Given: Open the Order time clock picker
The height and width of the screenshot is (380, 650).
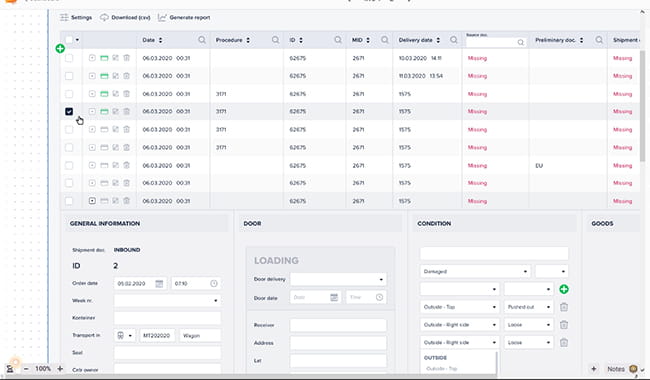Looking at the screenshot, I should tap(213, 283).
